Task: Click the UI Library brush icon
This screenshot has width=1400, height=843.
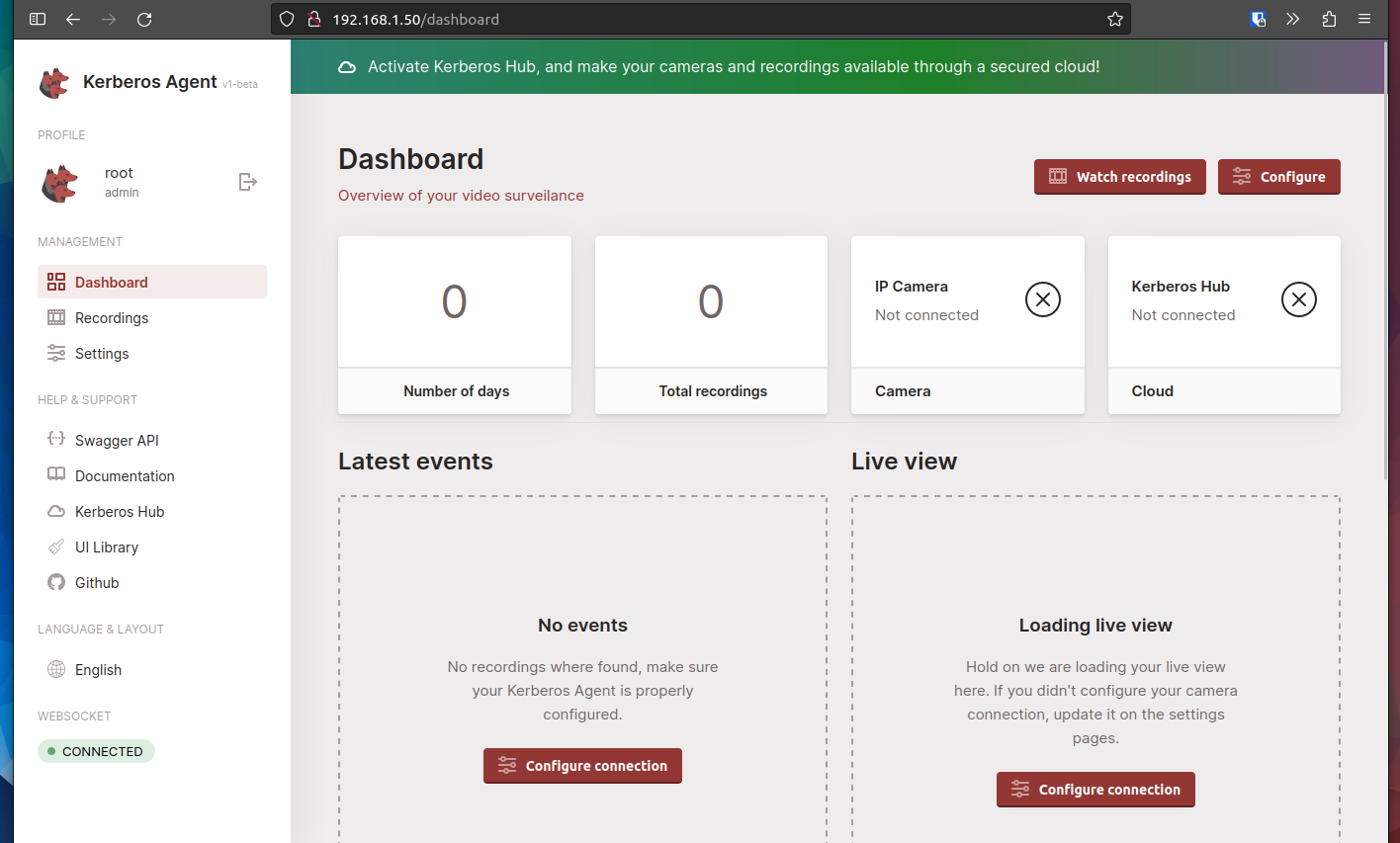Action: (56, 547)
